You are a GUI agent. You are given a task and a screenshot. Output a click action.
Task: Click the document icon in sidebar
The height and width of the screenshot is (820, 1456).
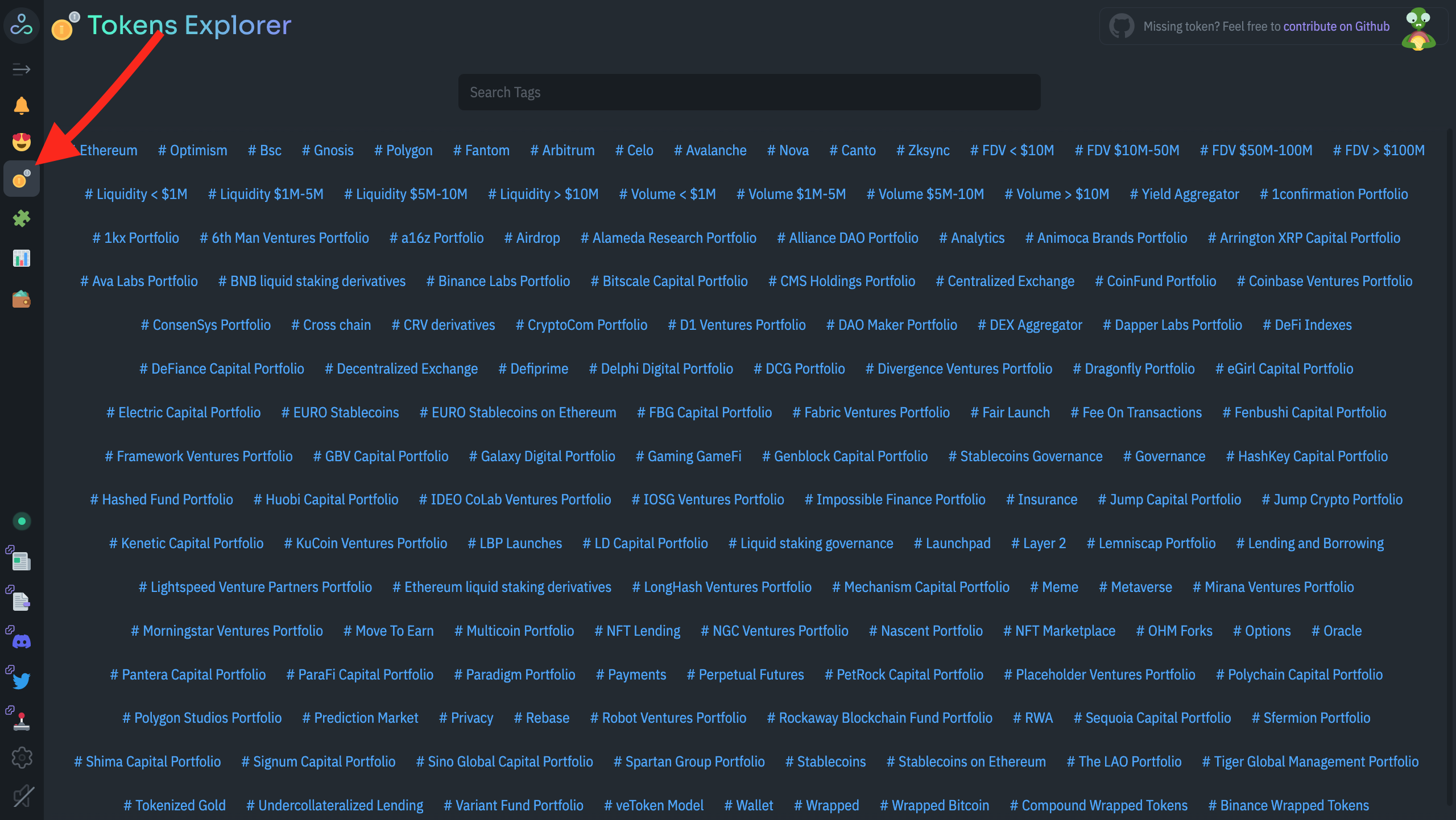(x=22, y=601)
